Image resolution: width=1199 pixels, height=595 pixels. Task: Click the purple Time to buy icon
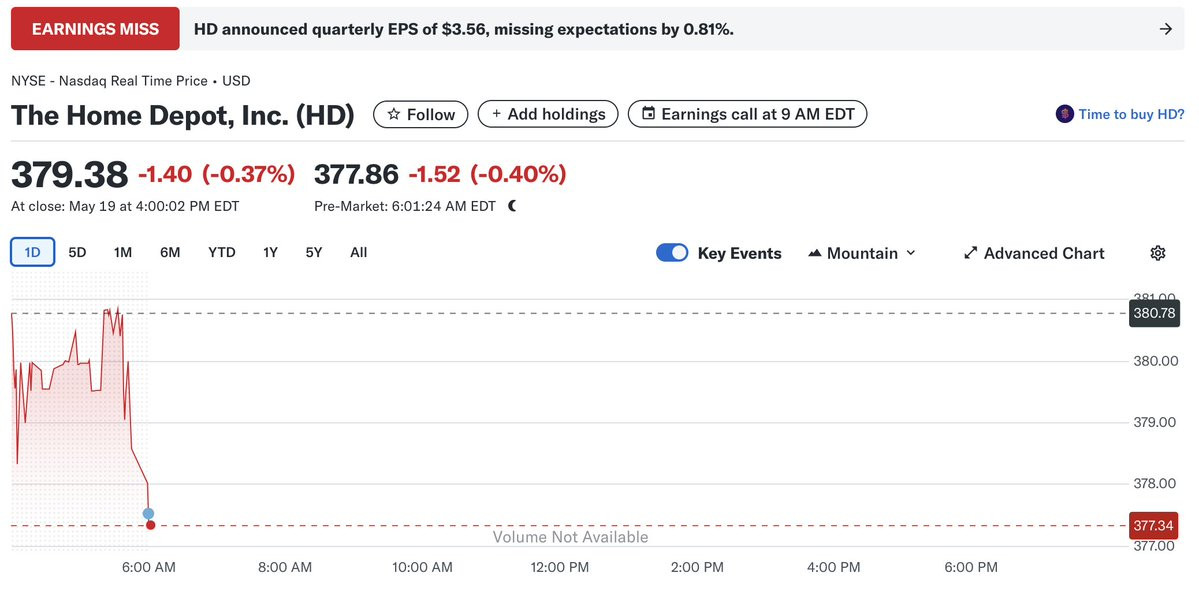[1064, 114]
